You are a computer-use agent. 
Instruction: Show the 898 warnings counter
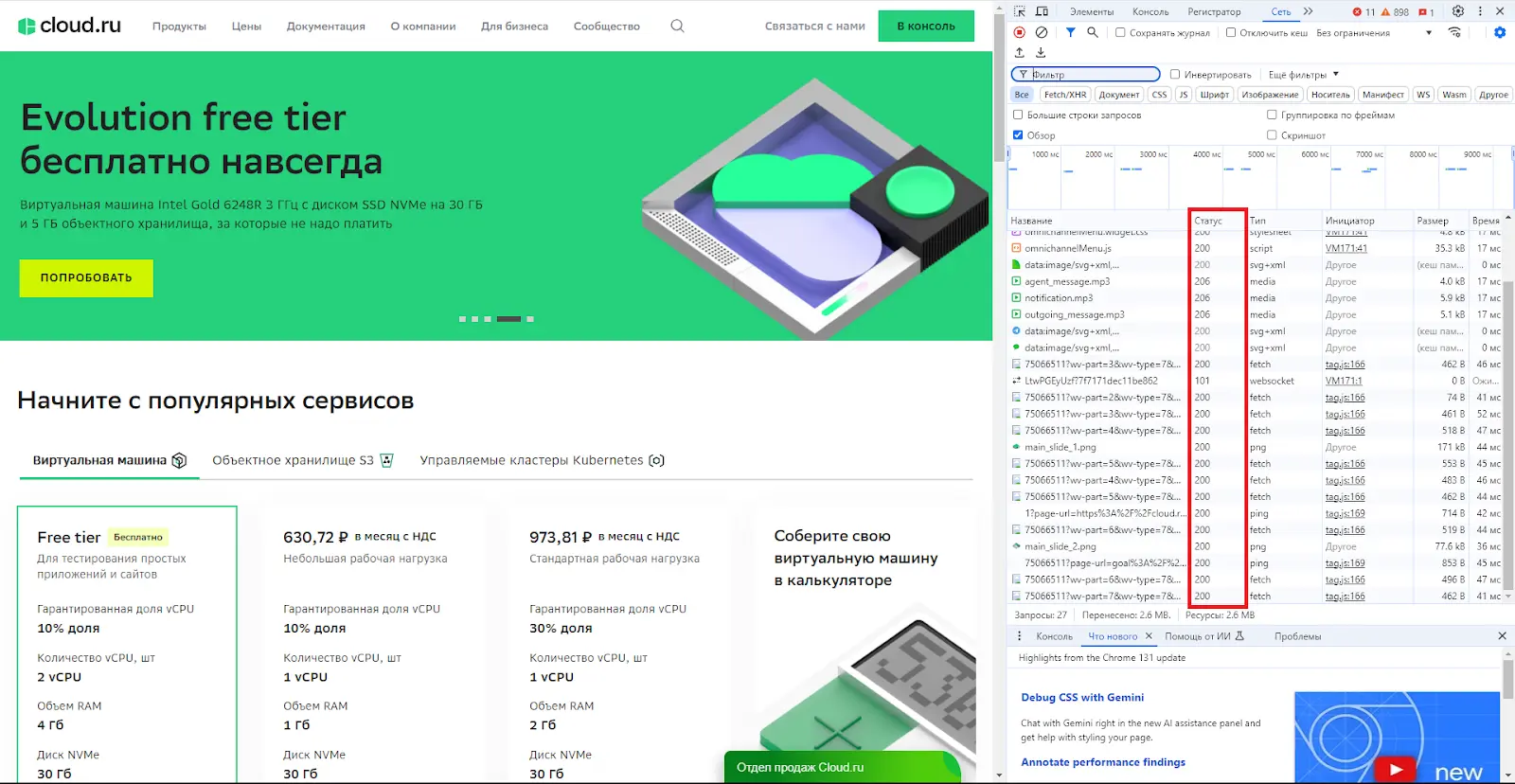click(x=1395, y=12)
